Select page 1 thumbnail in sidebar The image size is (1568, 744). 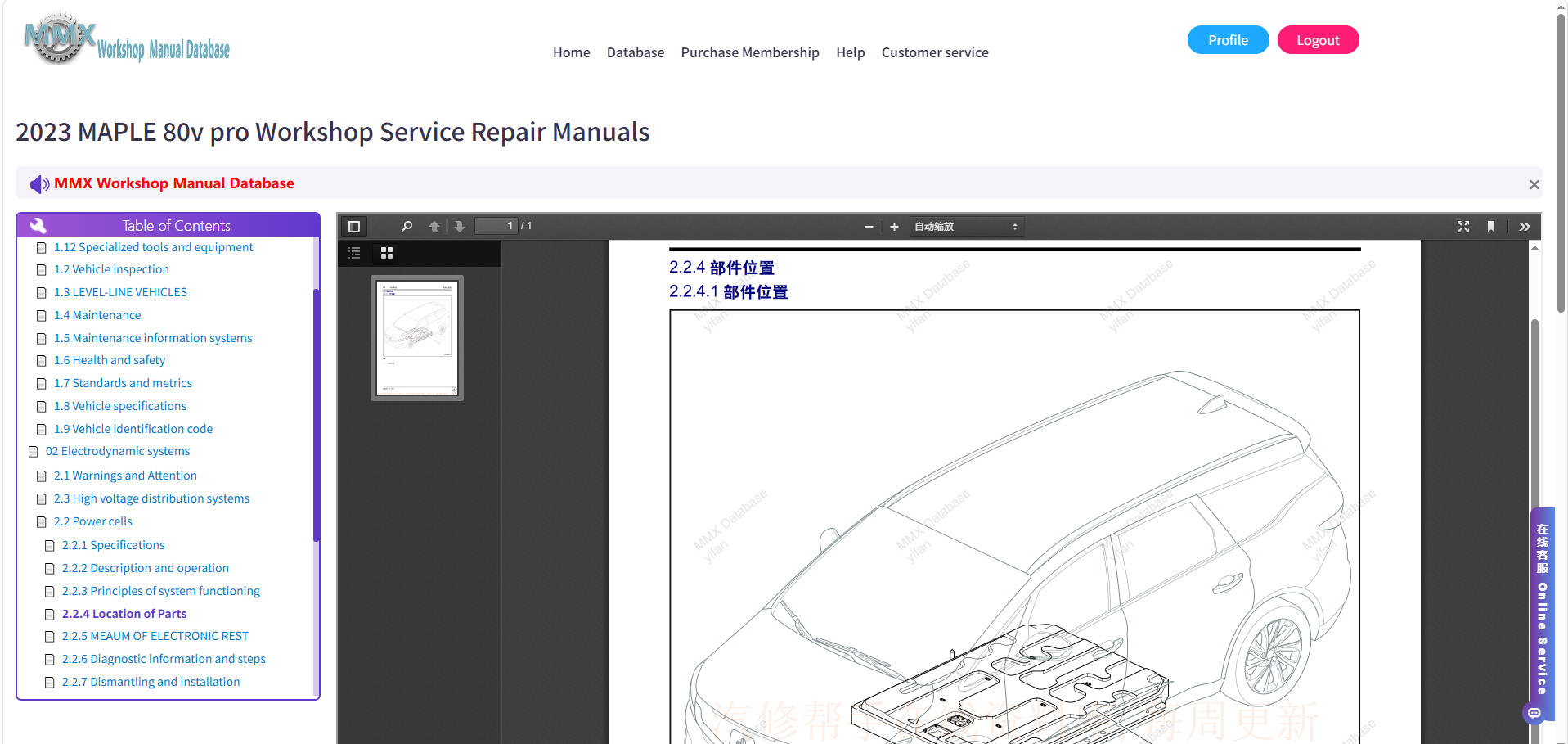(417, 338)
